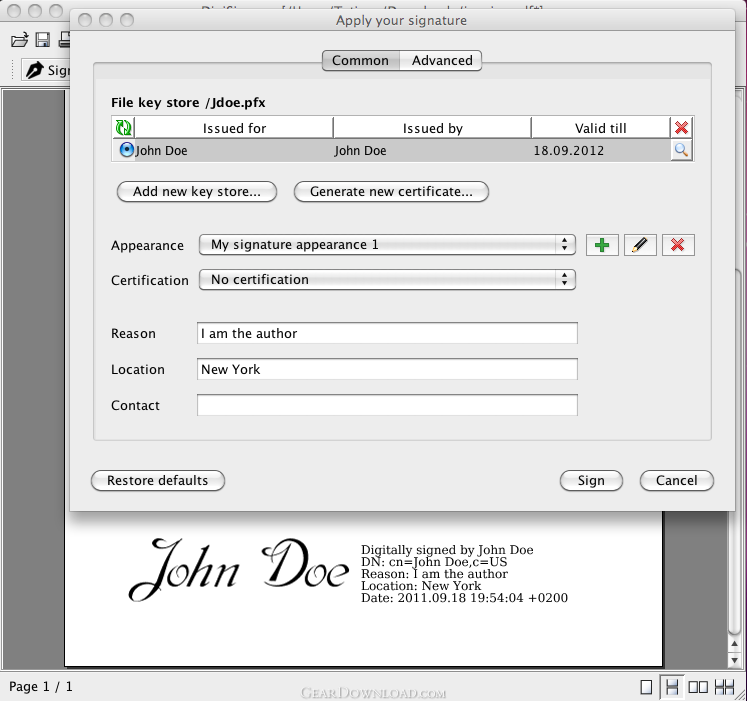Screen dimensions: 747x701
Task: View certificate details with magnifier icon
Action: click(x=682, y=151)
